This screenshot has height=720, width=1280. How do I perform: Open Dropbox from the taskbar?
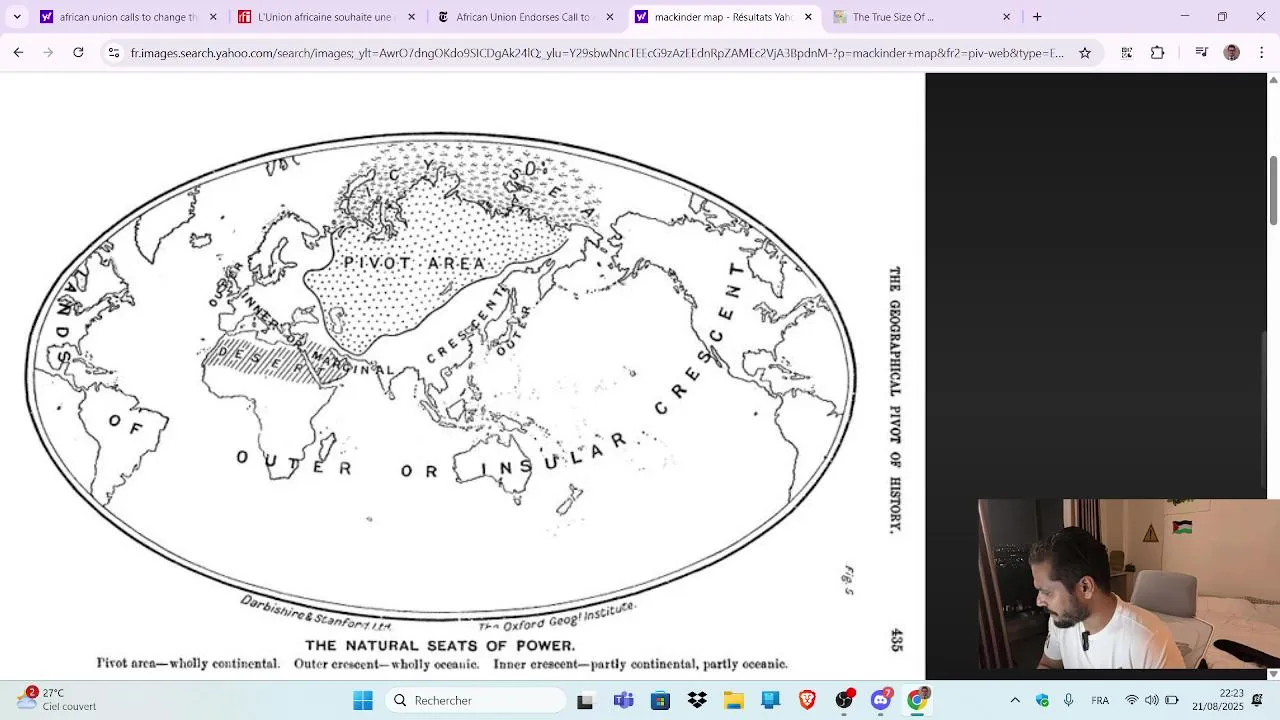(697, 701)
